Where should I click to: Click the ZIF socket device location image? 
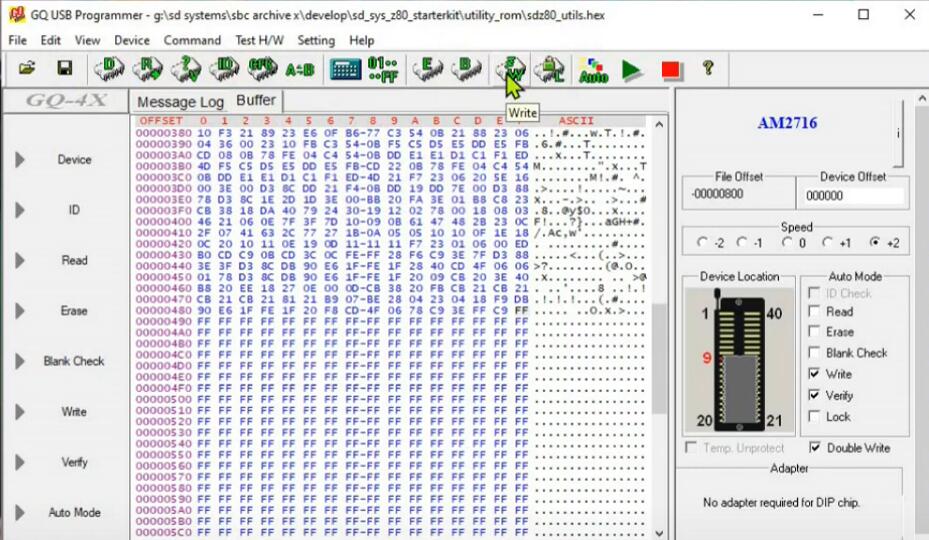739,360
